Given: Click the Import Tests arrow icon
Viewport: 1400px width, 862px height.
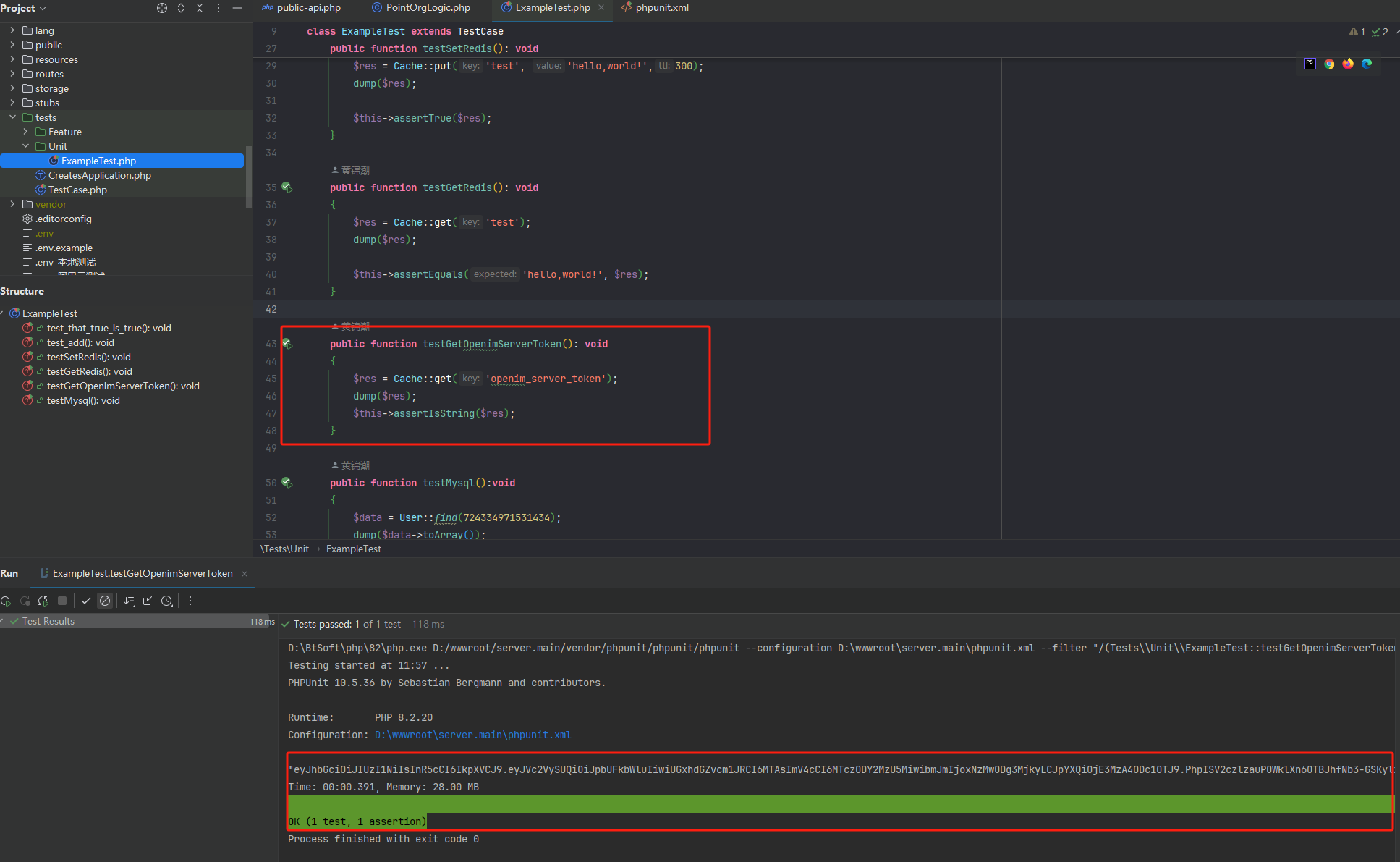Looking at the screenshot, I should coord(148,601).
